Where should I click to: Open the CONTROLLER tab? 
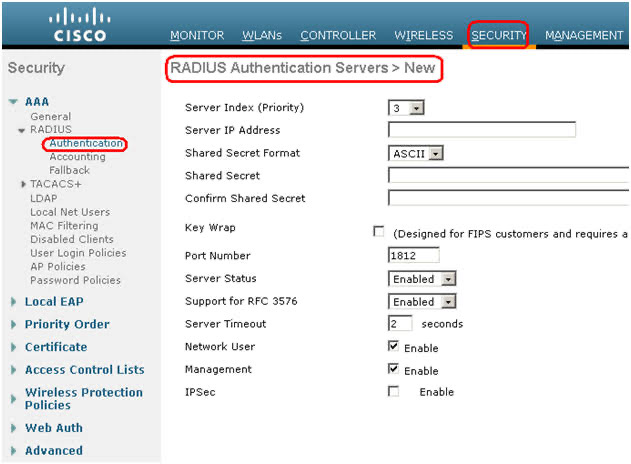point(338,35)
